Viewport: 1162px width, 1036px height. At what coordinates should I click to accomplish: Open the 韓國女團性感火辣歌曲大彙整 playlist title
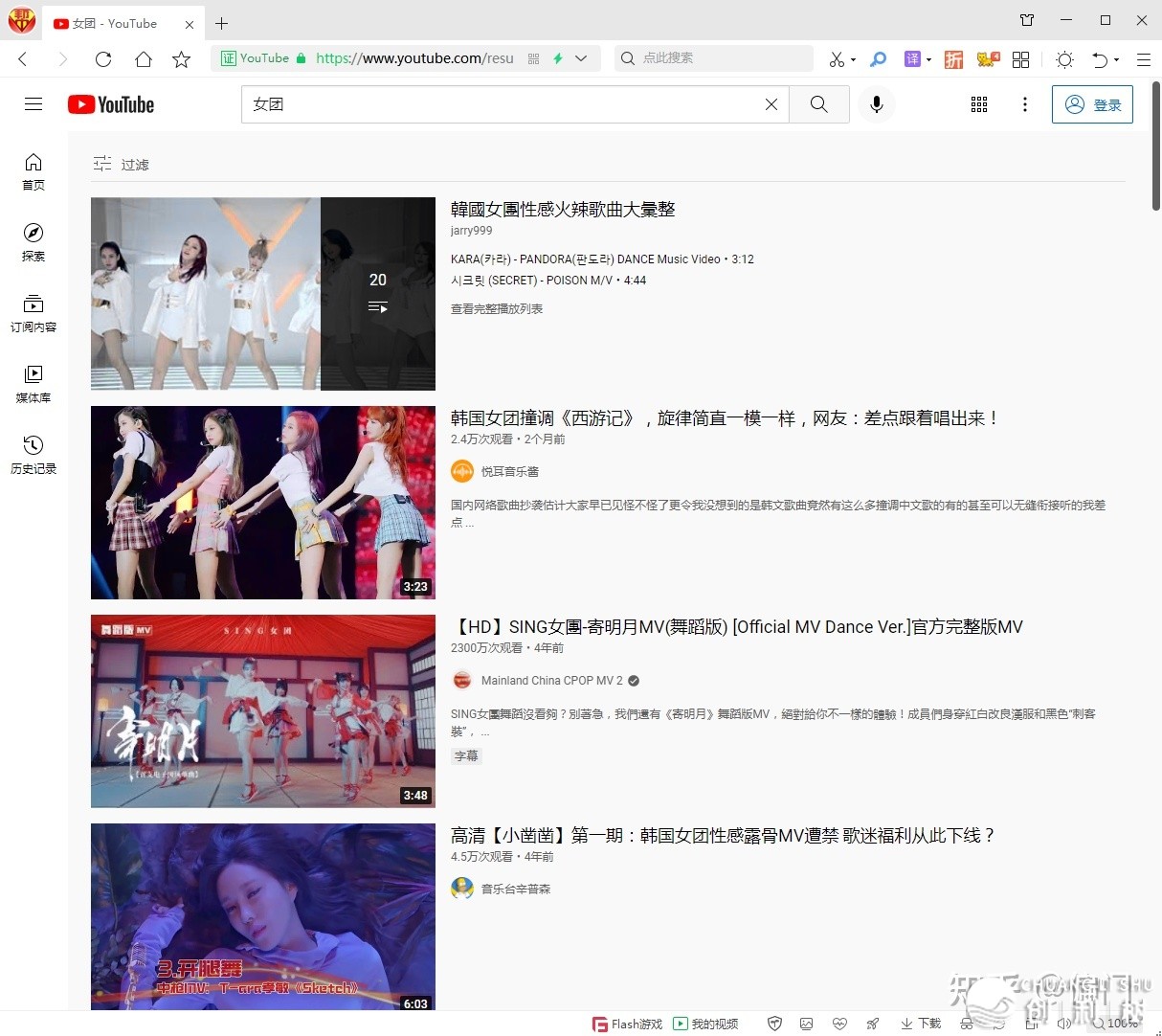[563, 209]
